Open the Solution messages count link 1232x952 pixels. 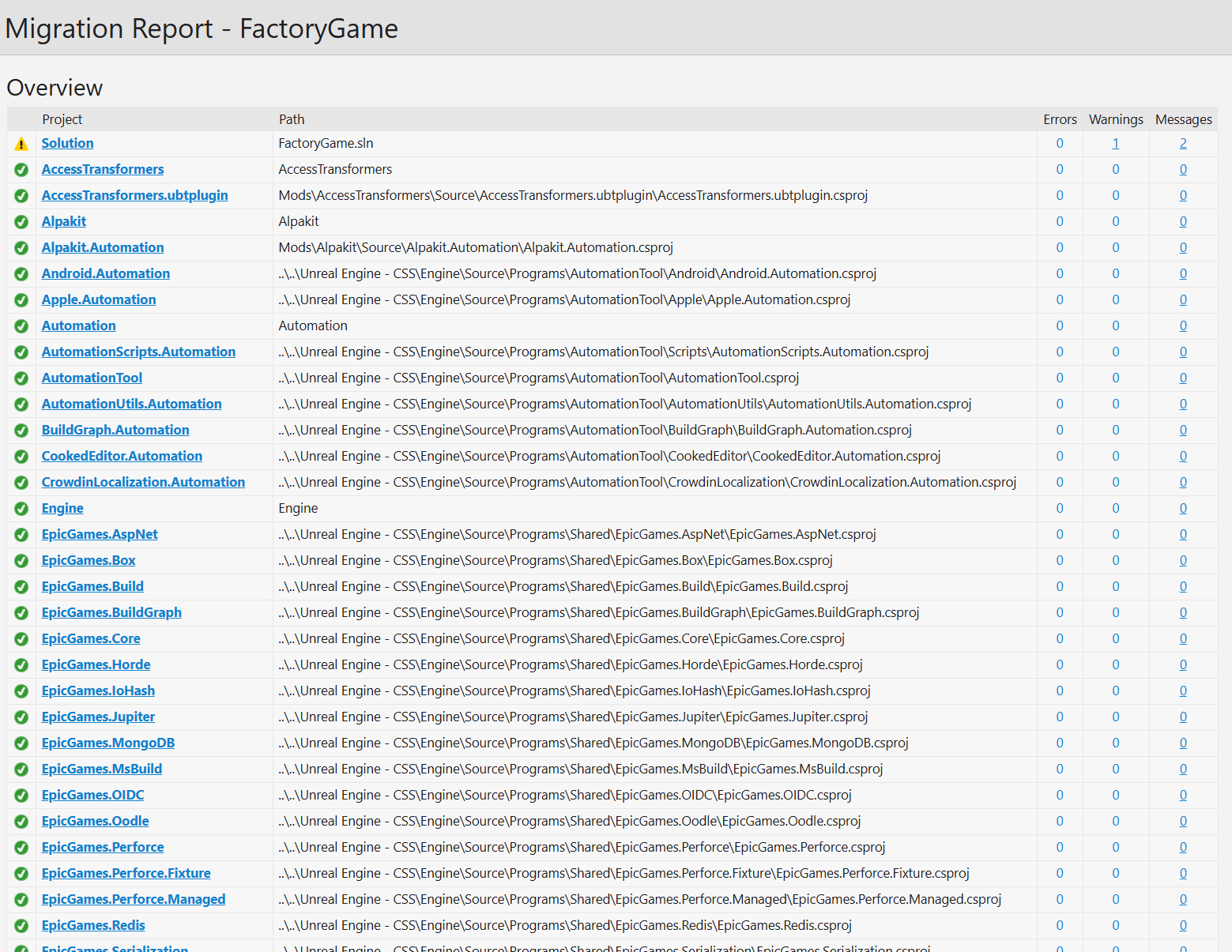pyautogui.click(x=1183, y=143)
